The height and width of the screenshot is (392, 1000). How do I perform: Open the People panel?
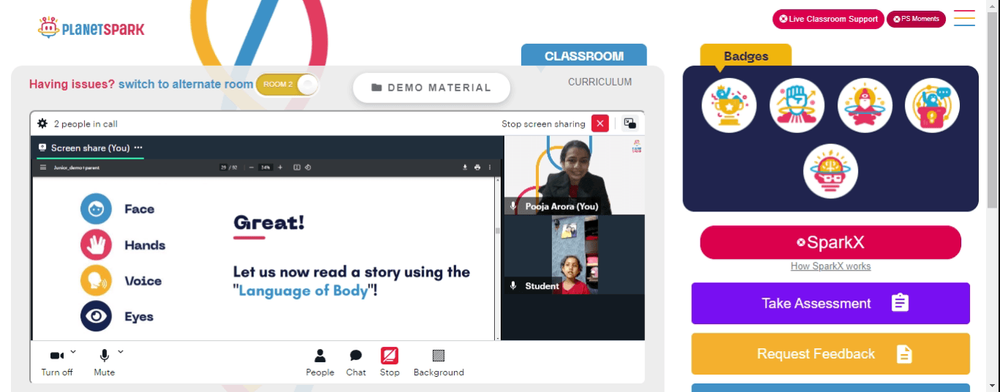tap(320, 362)
